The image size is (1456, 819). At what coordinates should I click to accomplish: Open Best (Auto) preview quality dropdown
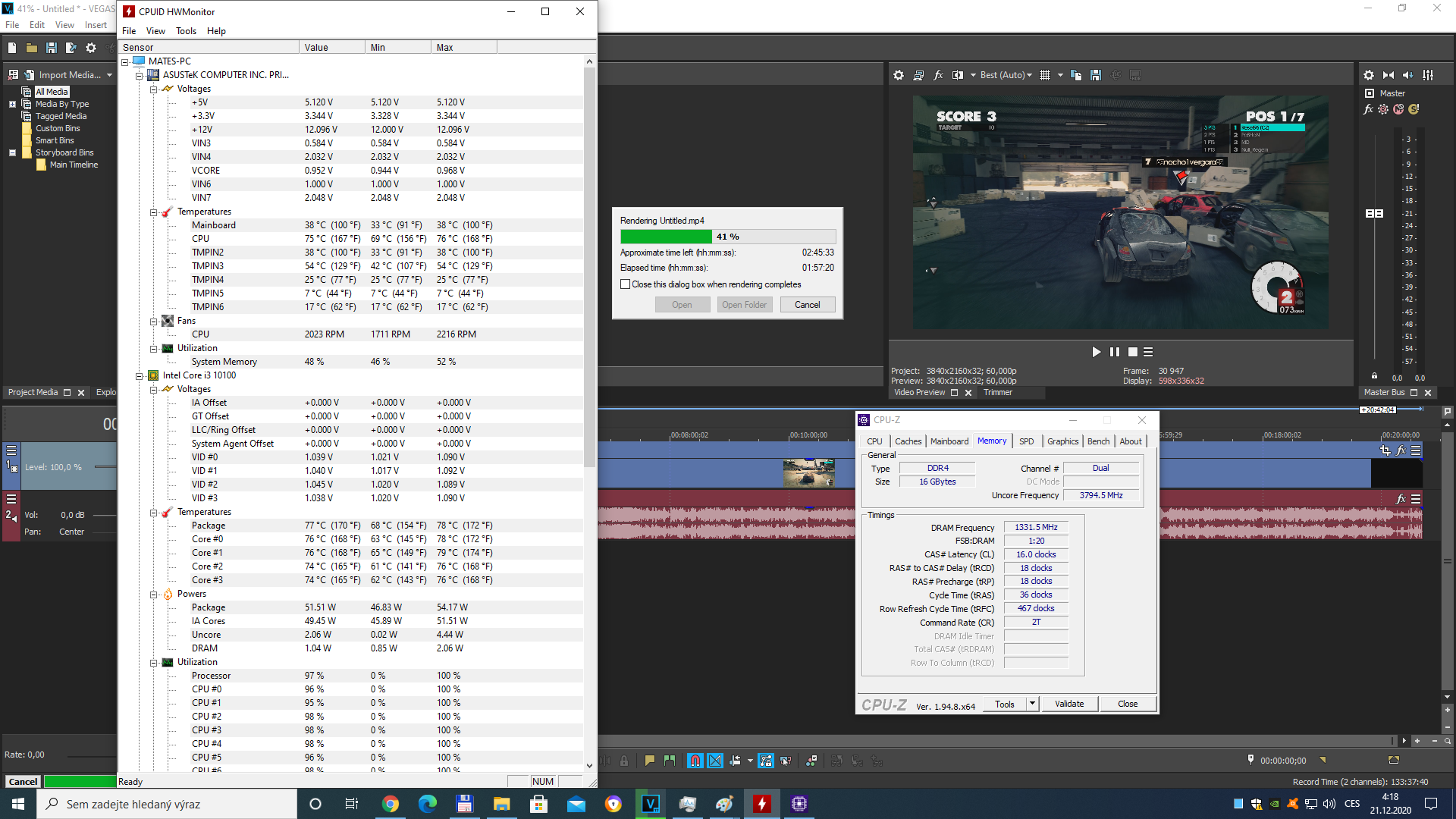point(1006,75)
